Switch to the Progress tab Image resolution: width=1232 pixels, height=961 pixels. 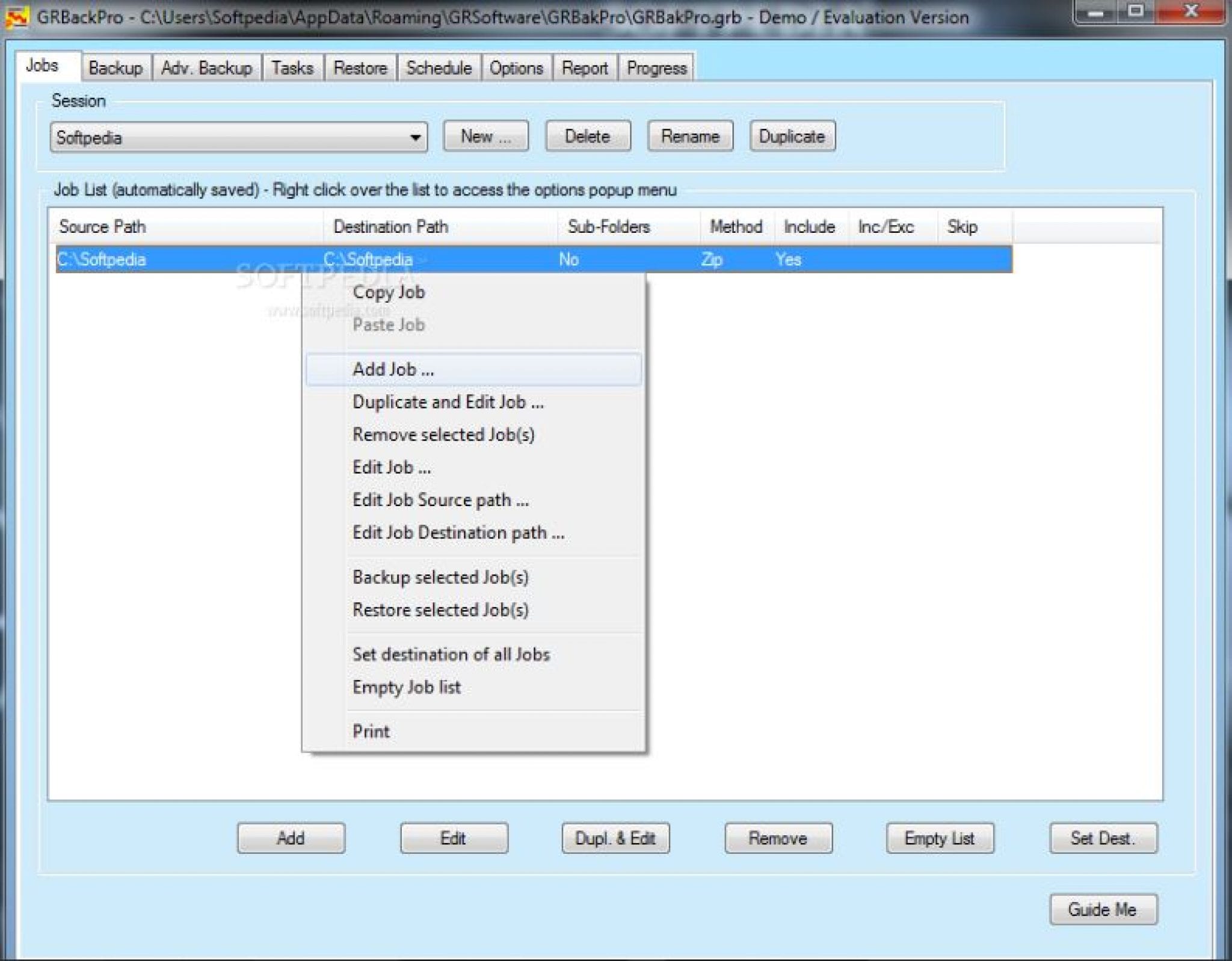(655, 67)
